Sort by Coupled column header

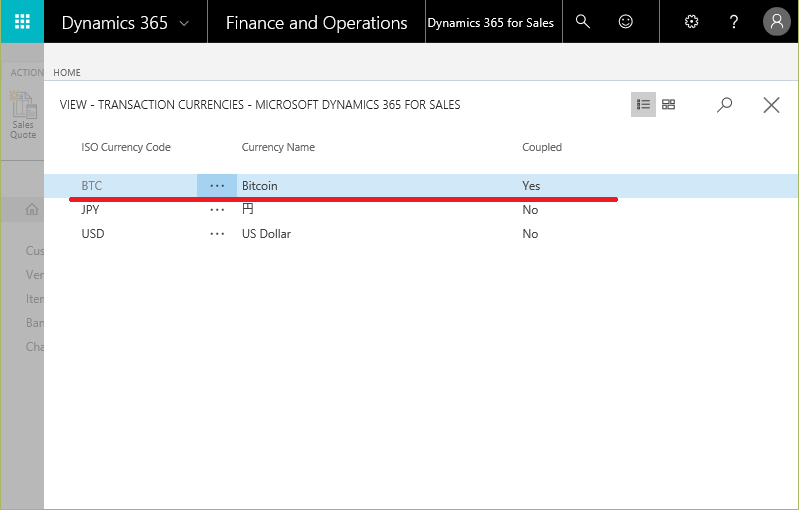542,147
